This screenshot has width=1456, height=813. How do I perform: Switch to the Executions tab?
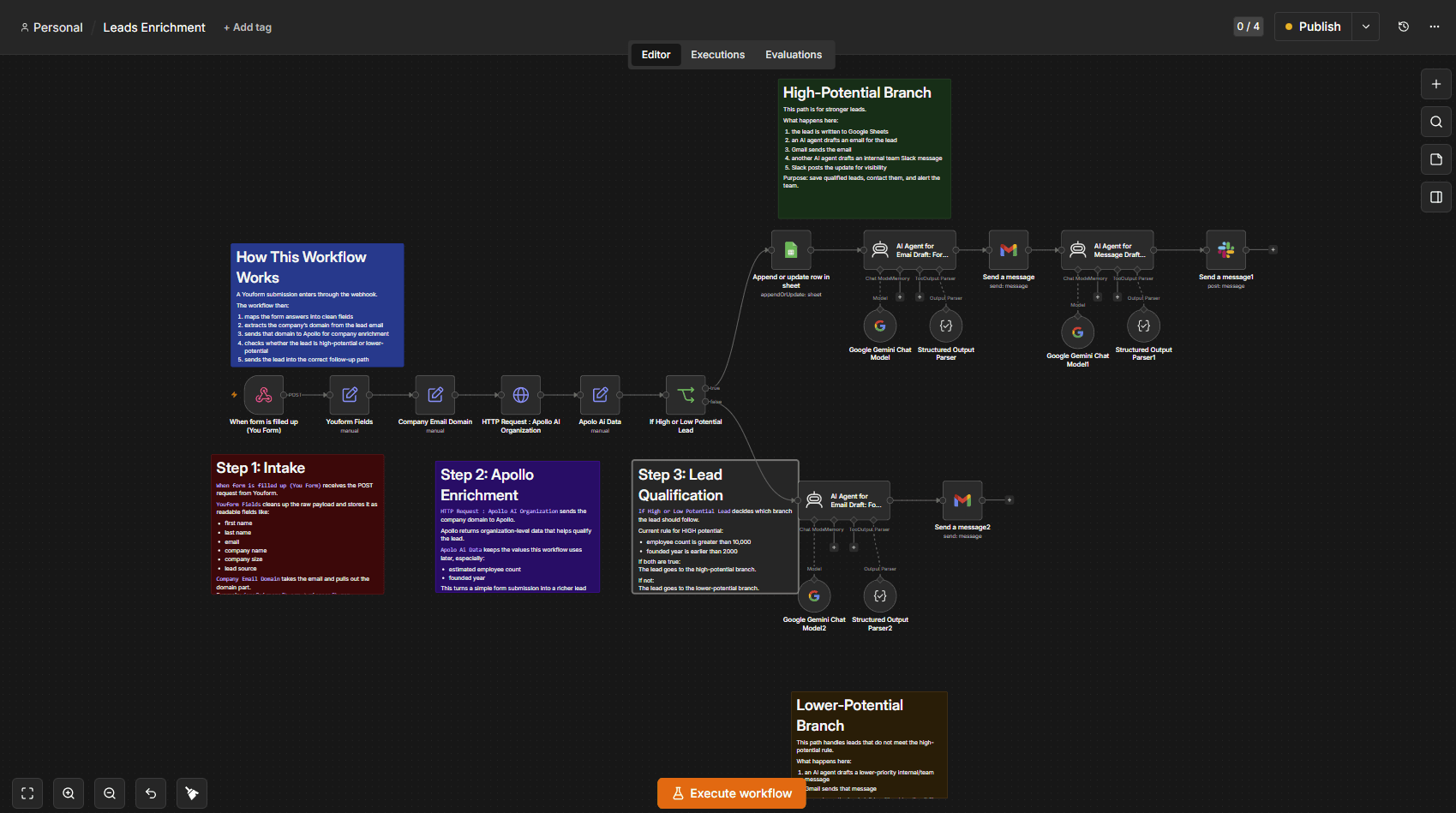[x=717, y=55]
